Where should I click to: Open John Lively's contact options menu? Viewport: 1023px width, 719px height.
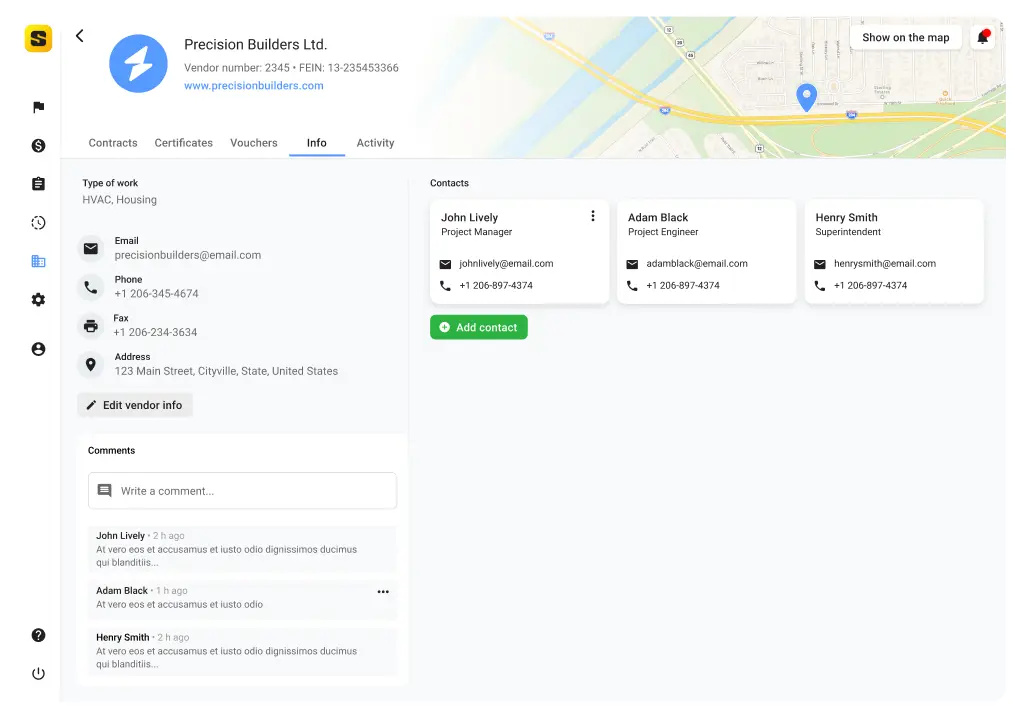pos(592,216)
